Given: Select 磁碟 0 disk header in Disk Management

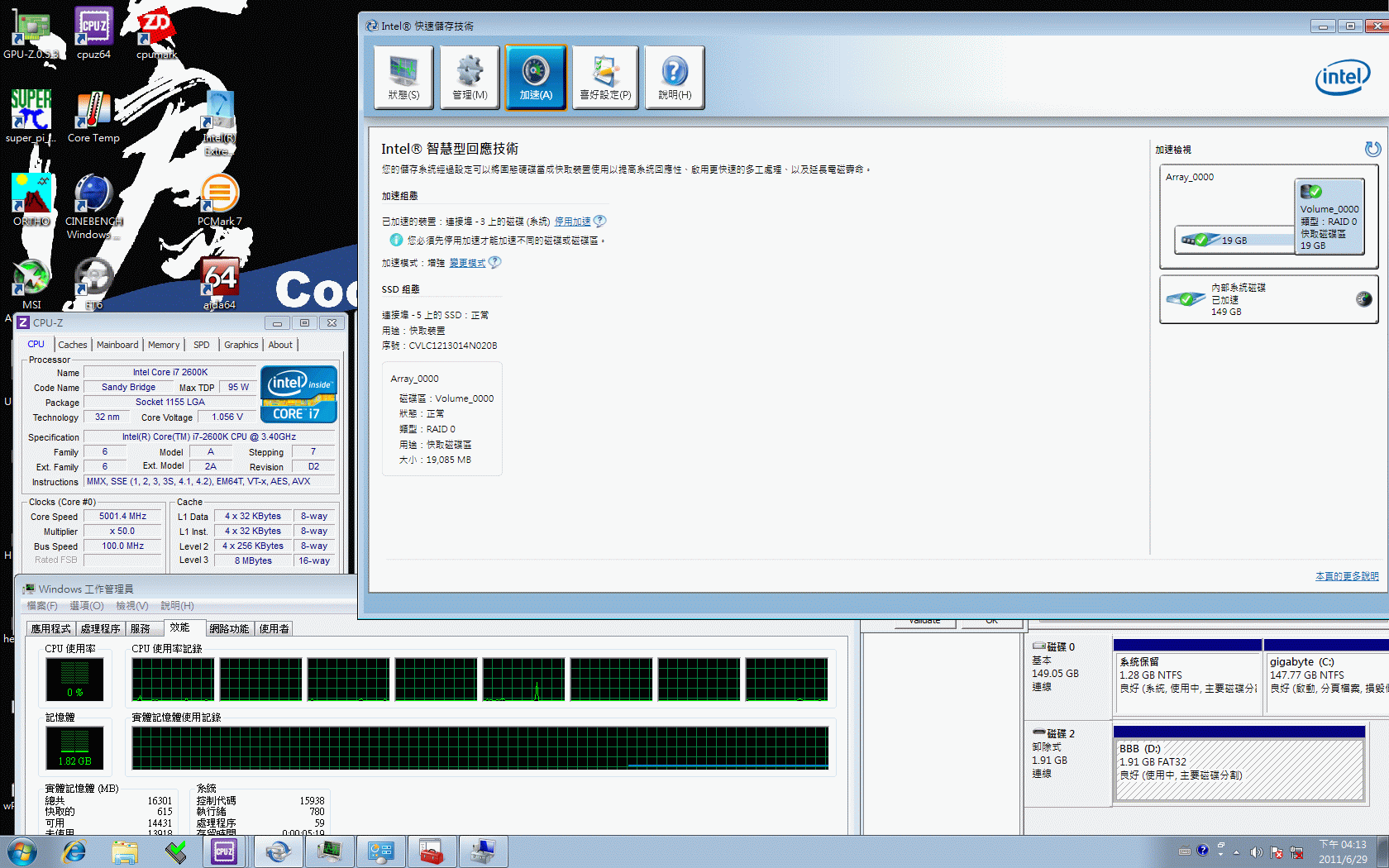Looking at the screenshot, I should 1067,677.
